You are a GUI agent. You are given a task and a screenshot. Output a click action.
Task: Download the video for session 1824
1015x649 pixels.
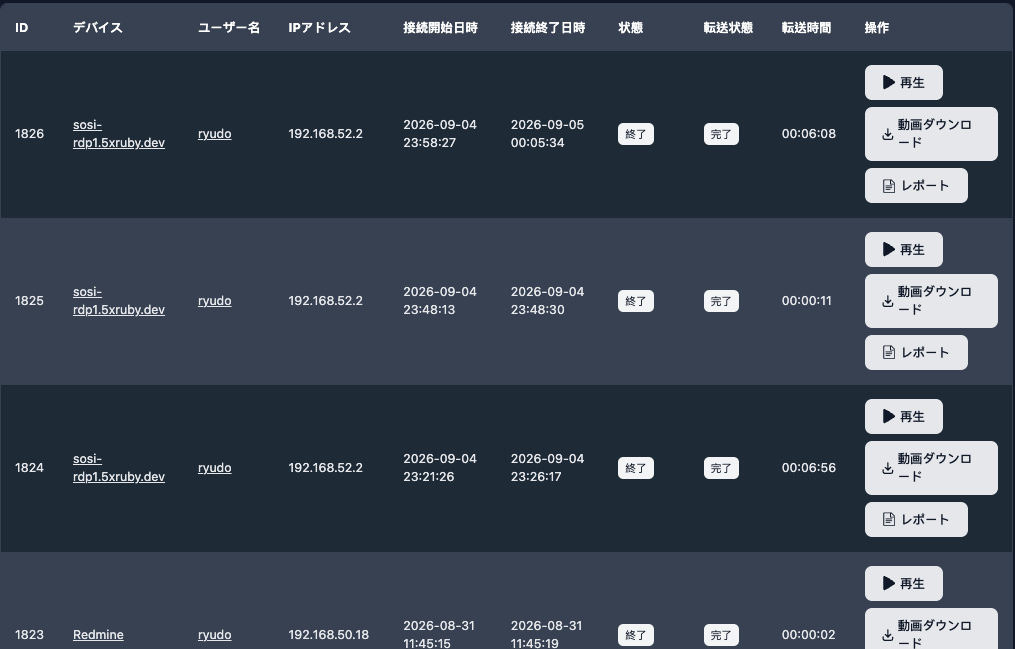tap(931, 468)
